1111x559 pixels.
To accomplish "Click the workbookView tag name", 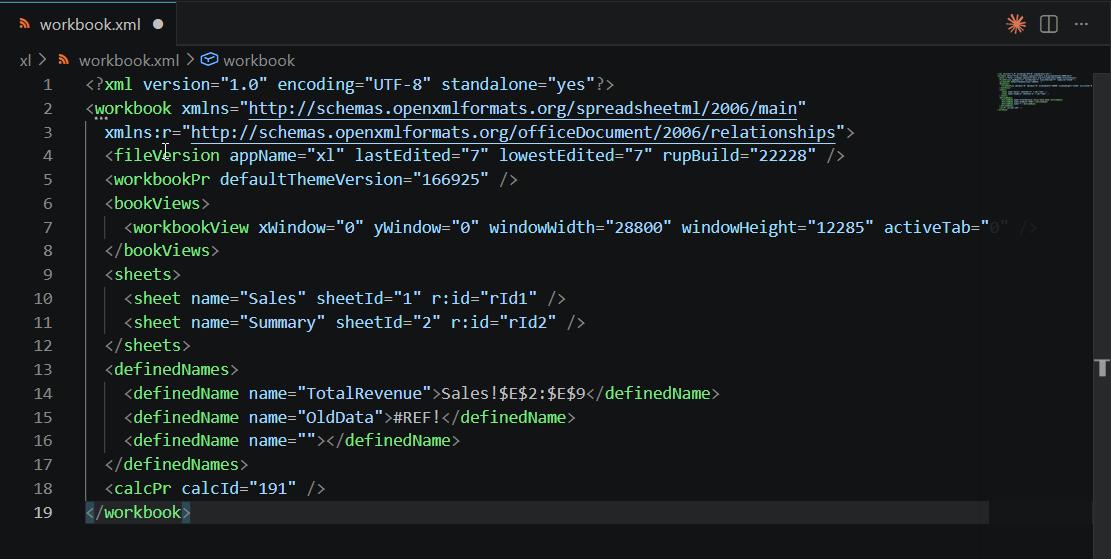I will (x=191, y=227).
